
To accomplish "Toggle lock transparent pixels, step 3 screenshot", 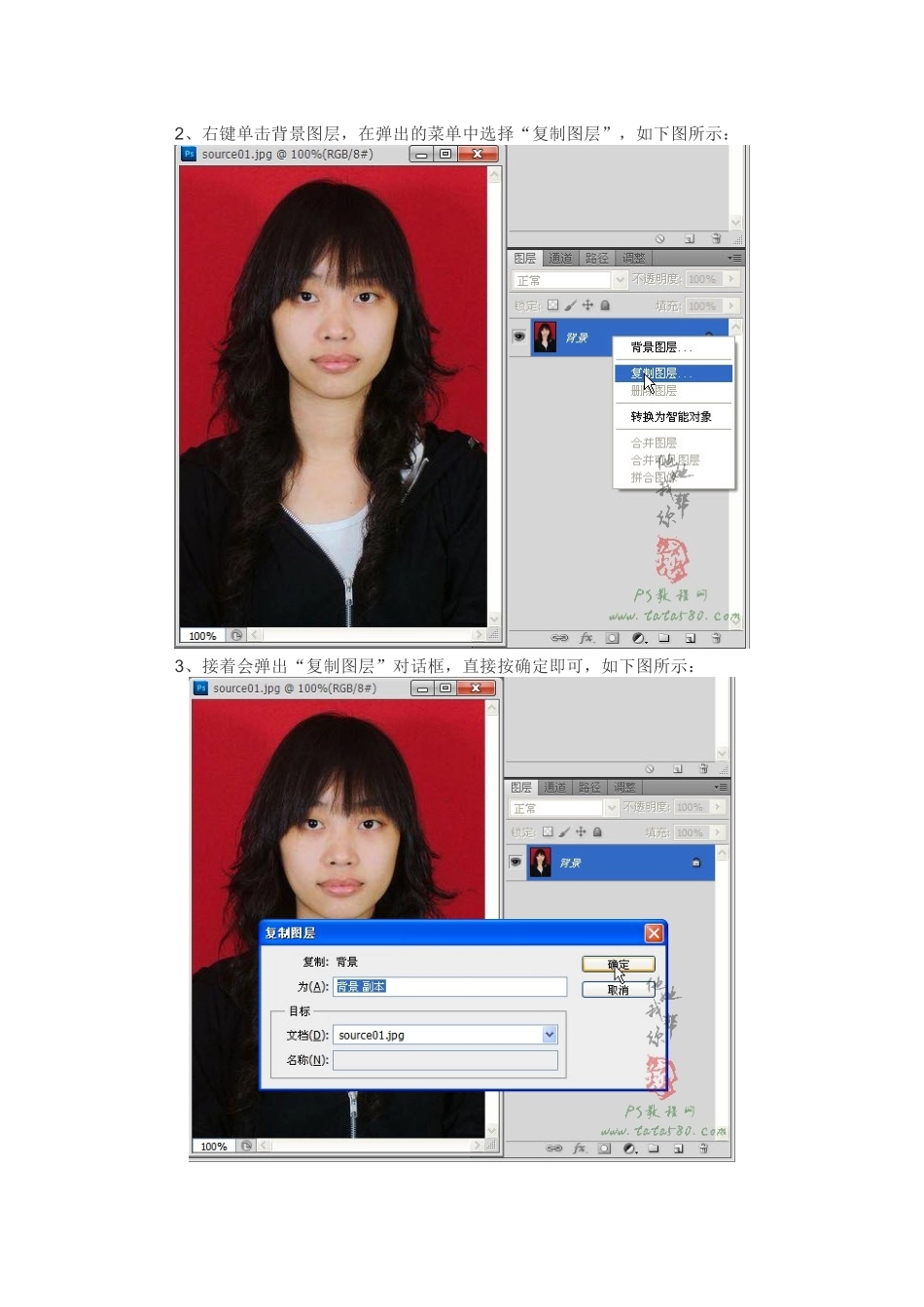I will 548,832.
